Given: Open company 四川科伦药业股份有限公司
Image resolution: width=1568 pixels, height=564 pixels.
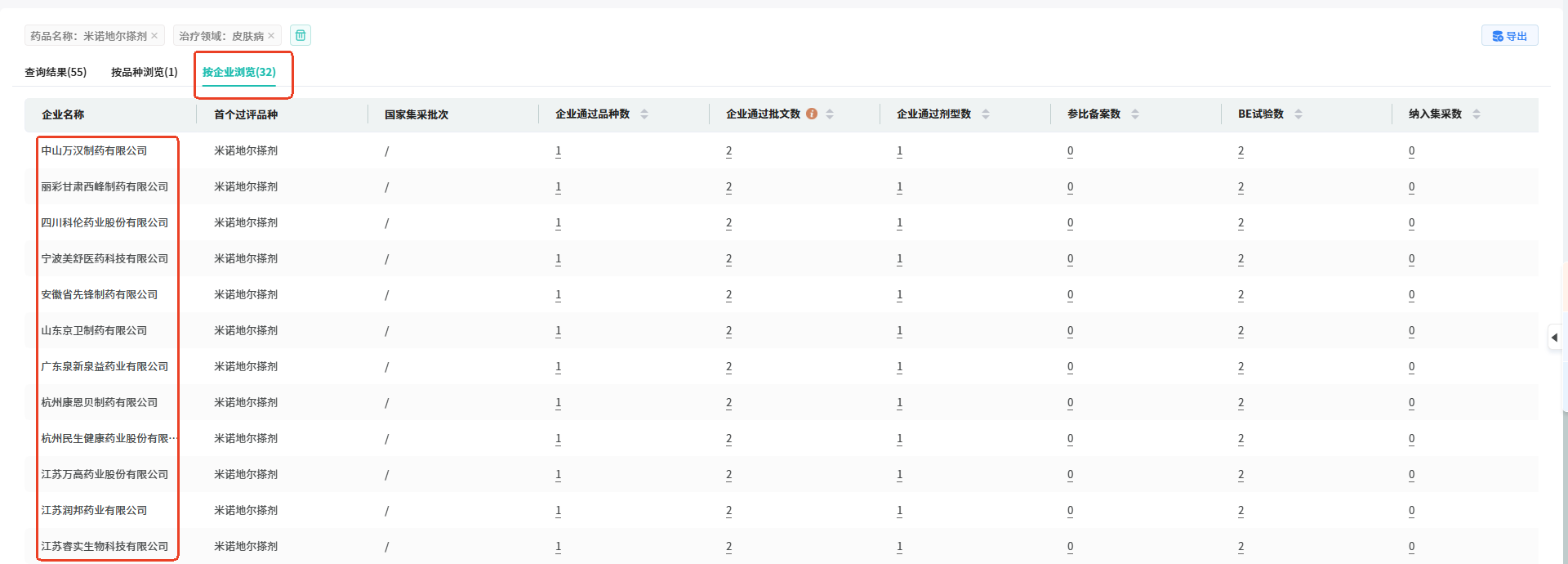Looking at the screenshot, I should click(x=105, y=222).
